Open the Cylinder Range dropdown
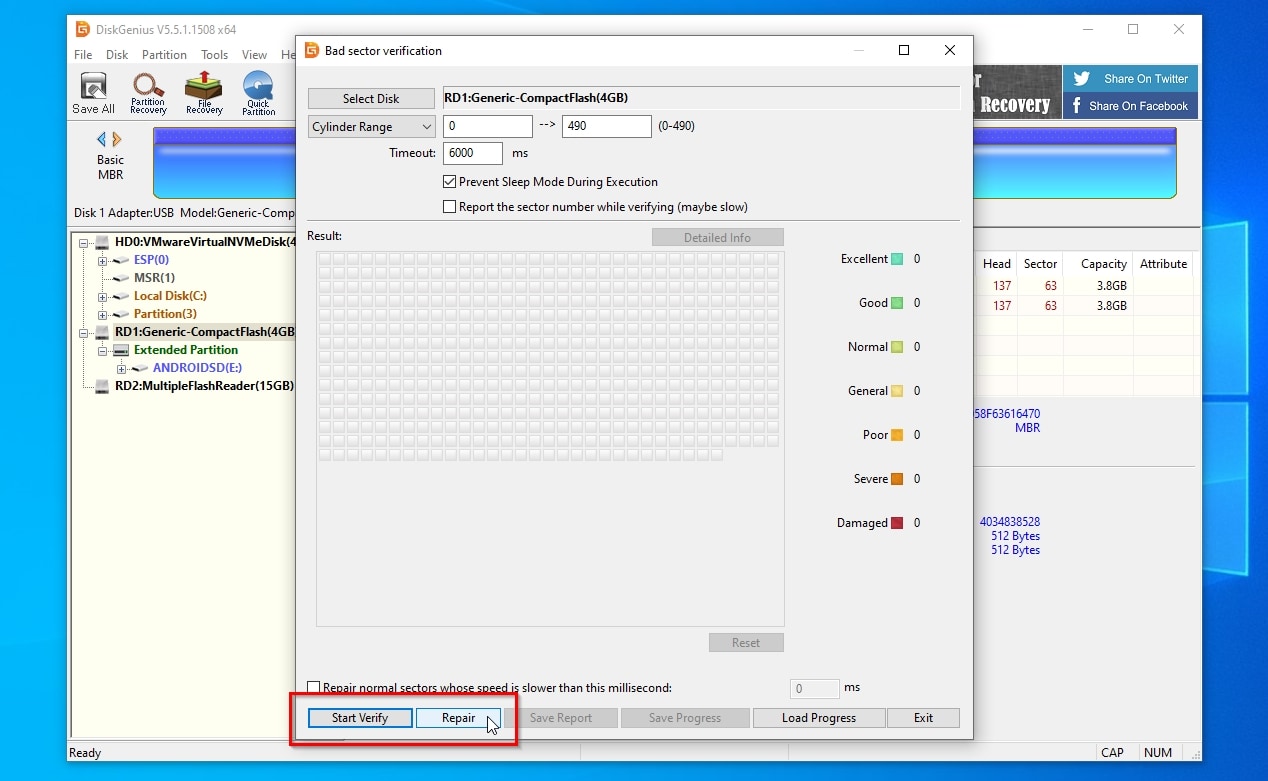 point(371,127)
